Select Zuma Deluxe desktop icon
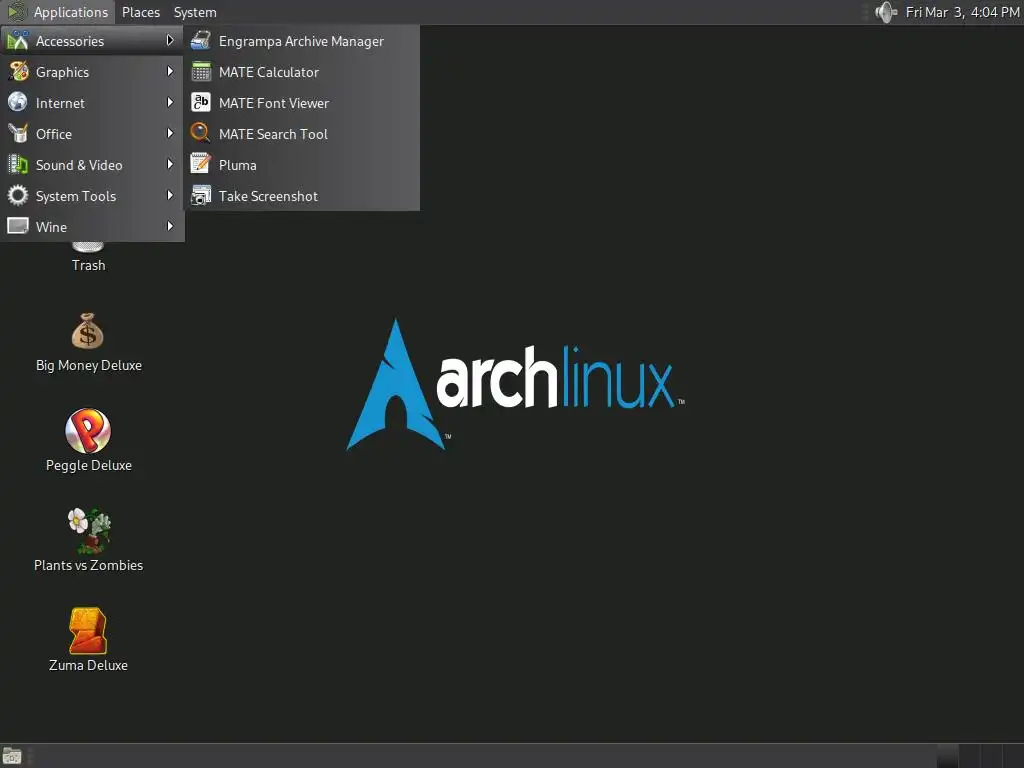 point(88,631)
